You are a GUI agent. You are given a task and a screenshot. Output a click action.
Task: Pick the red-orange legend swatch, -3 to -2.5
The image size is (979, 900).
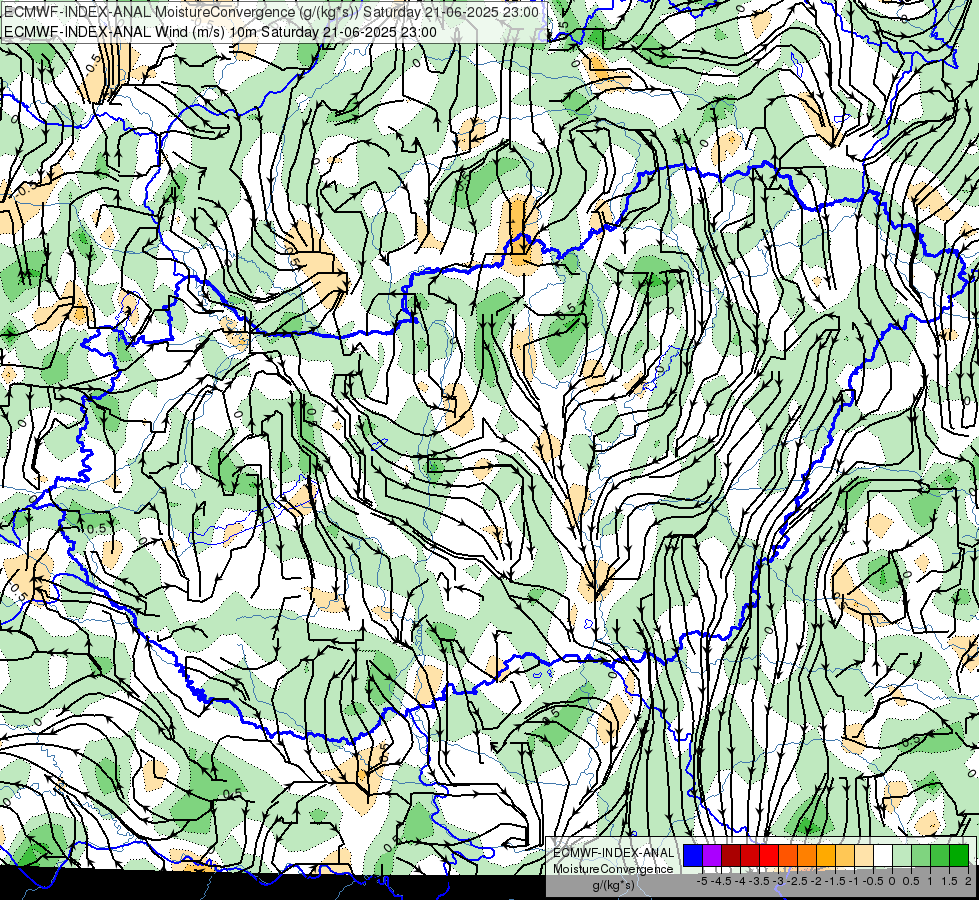(788, 856)
